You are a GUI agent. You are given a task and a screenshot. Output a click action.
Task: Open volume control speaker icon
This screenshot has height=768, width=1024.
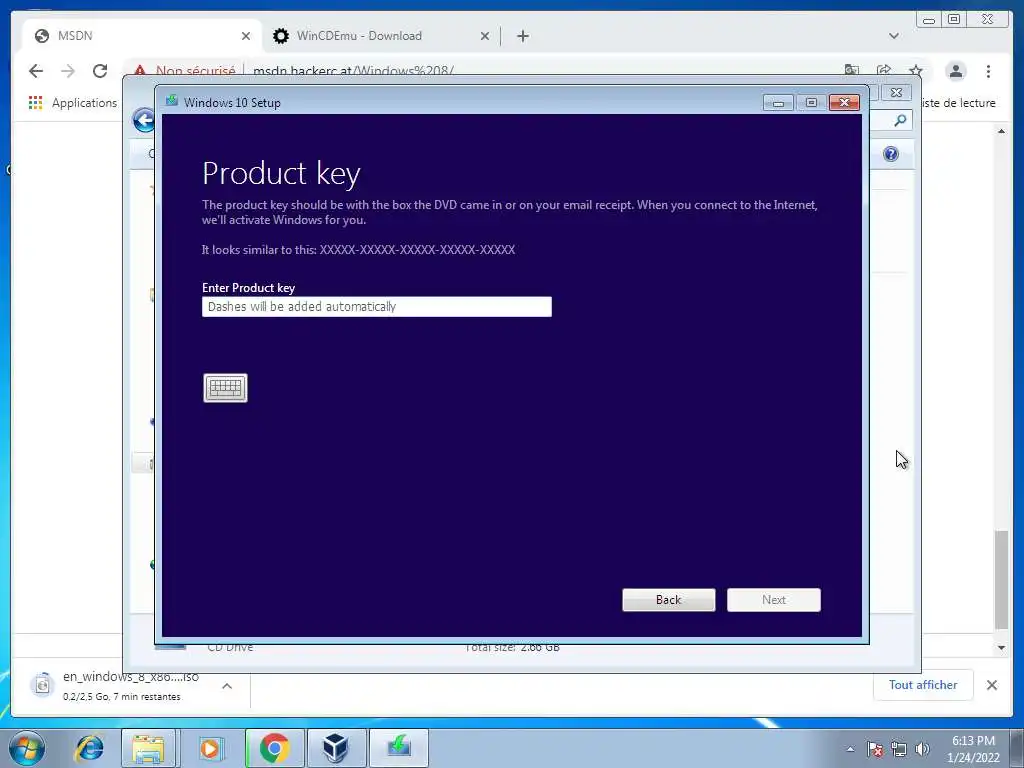(922, 749)
